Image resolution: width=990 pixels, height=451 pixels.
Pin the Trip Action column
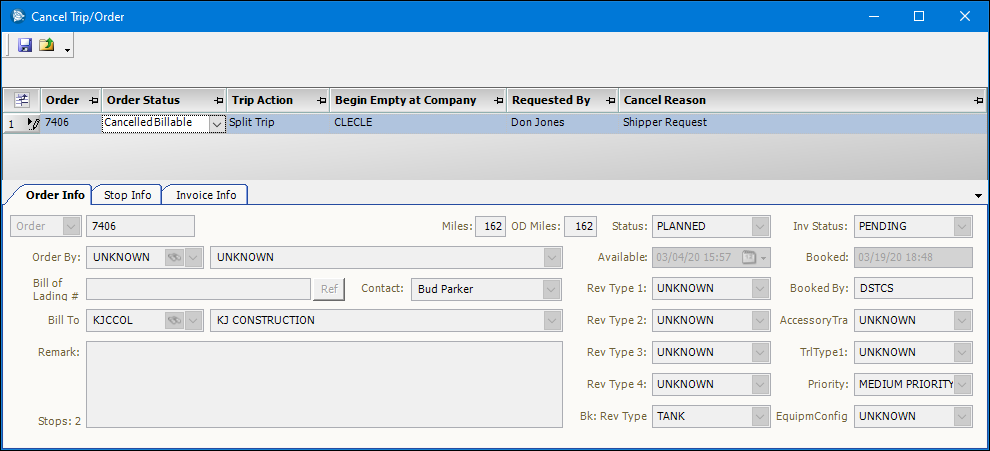pos(322,100)
